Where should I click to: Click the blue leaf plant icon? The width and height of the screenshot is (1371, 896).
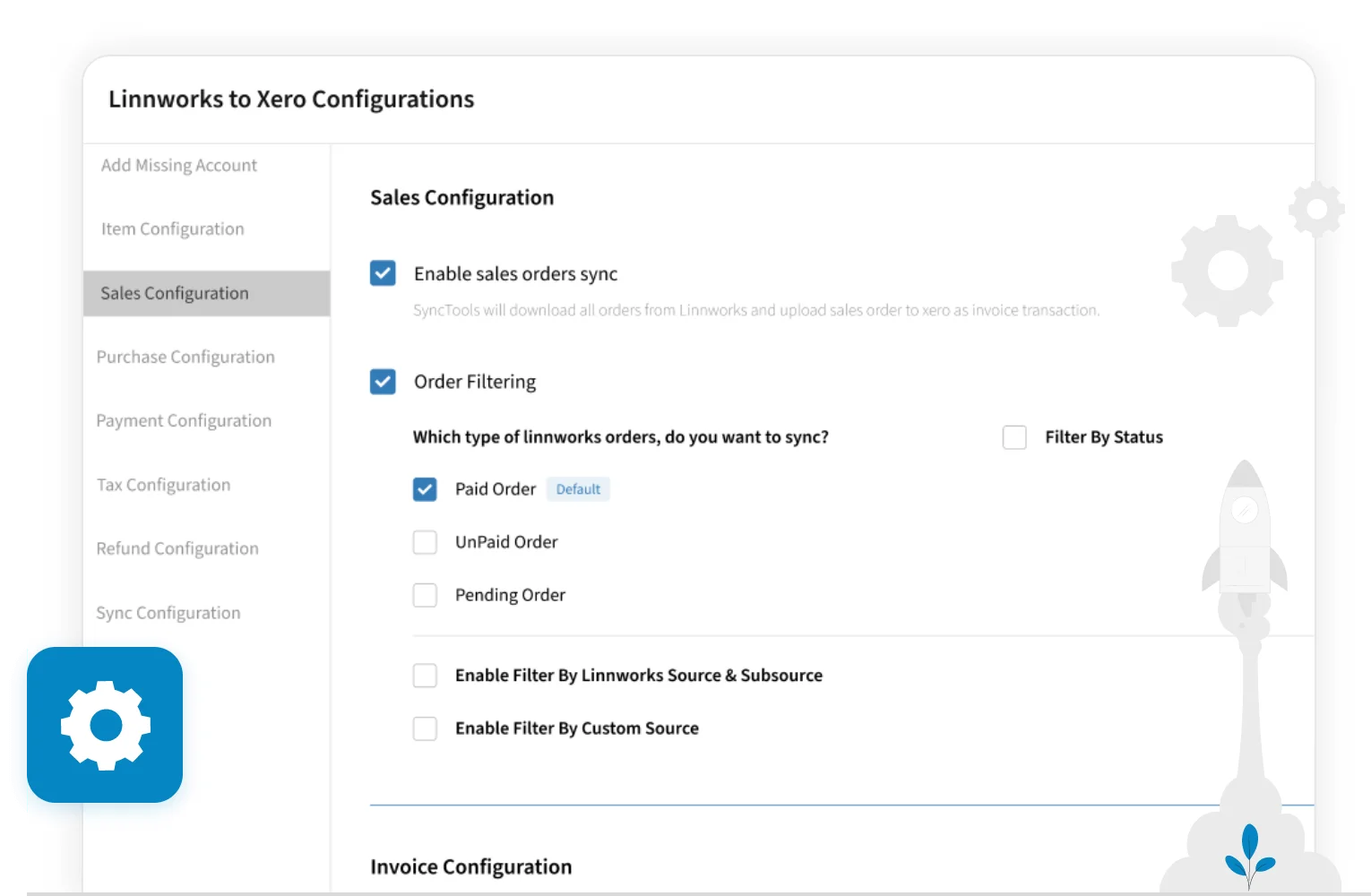(1249, 856)
